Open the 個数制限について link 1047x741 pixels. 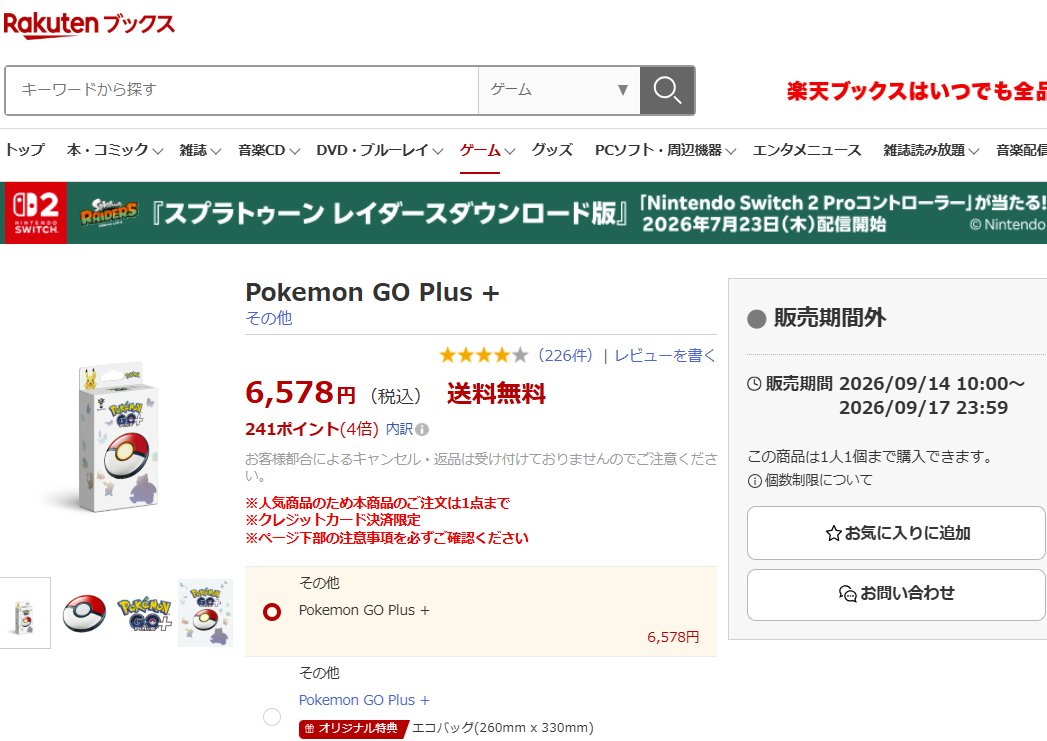(818, 481)
